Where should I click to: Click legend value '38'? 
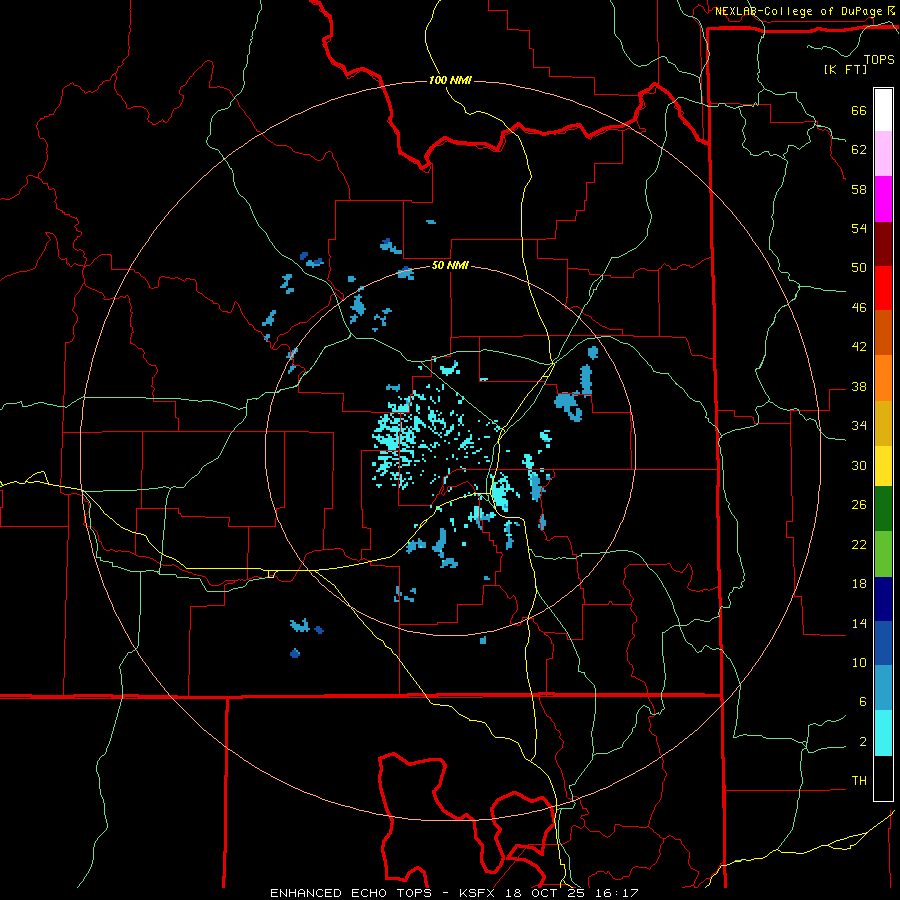859,386
